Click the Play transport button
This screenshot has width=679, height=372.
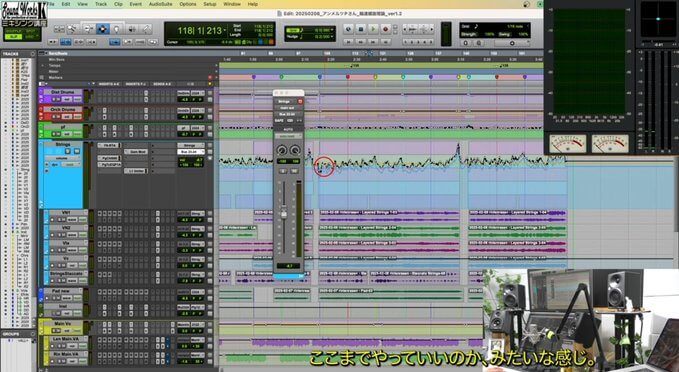[x=373, y=29]
